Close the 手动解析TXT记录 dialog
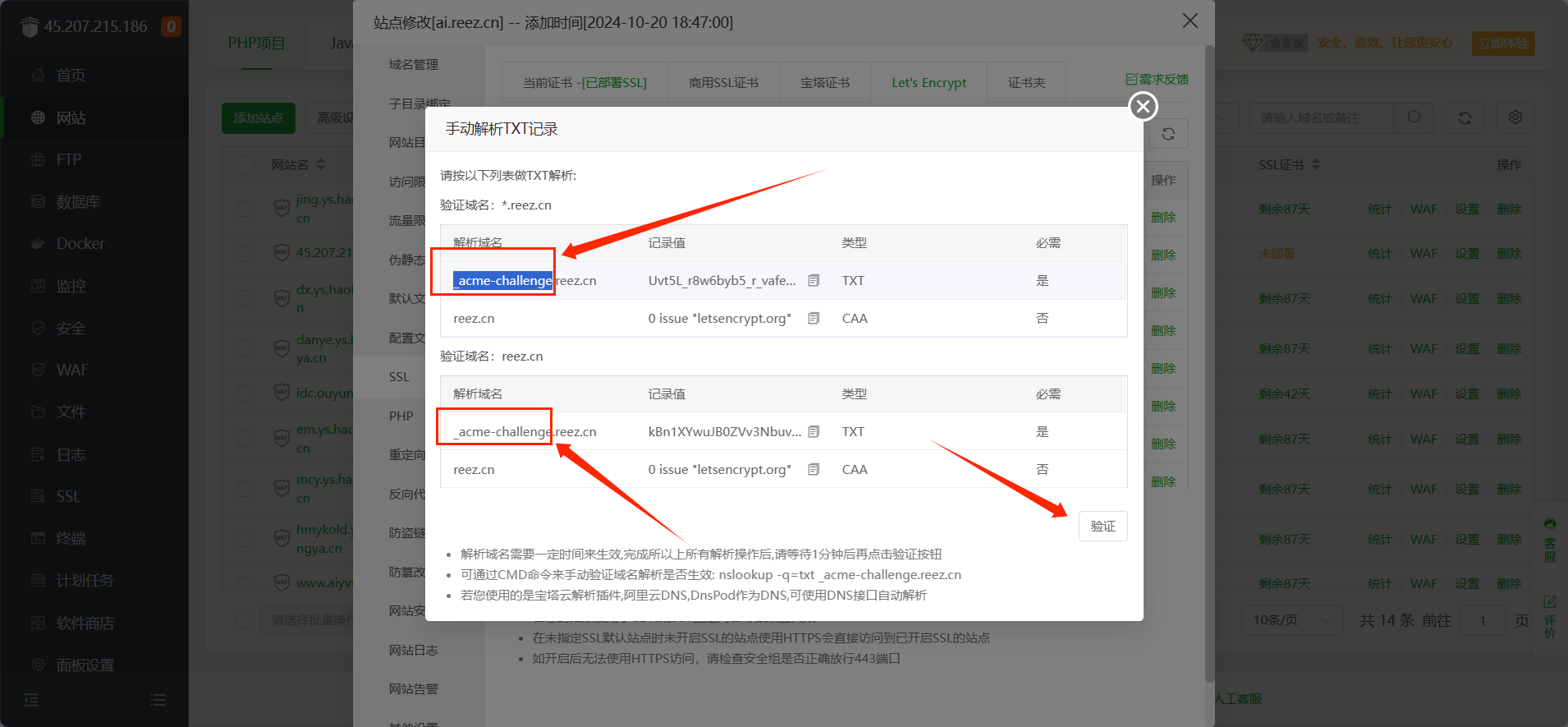This screenshot has width=1568, height=727. (x=1143, y=106)
